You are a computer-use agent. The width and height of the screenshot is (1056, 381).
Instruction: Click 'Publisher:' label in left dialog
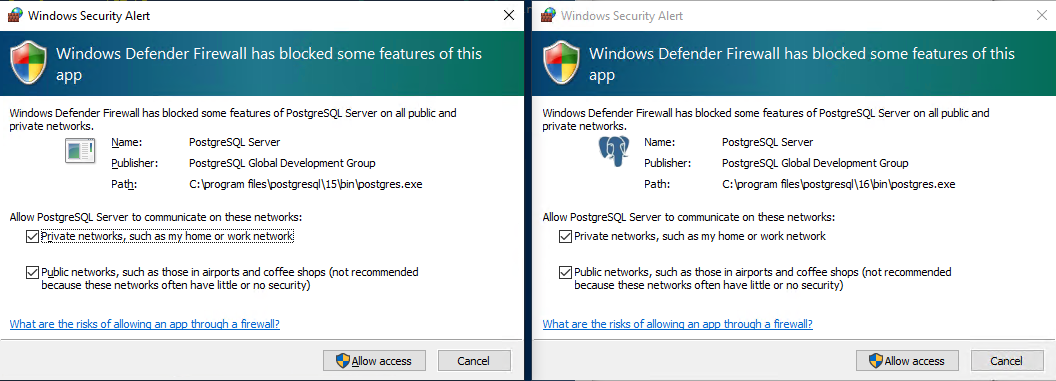(135, 163)
